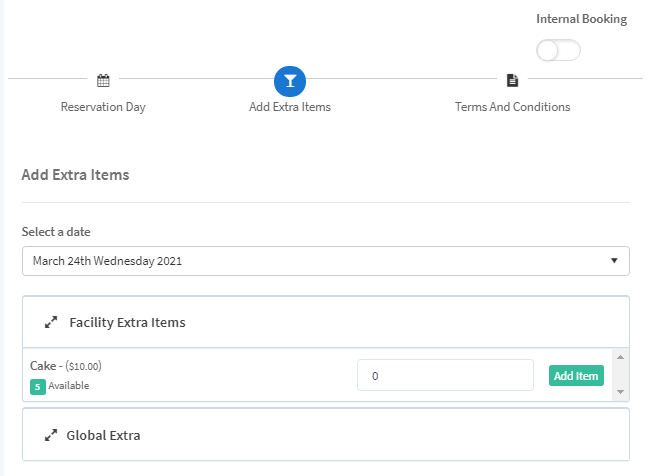Click the document icon for Terms And Conditions

512,81
